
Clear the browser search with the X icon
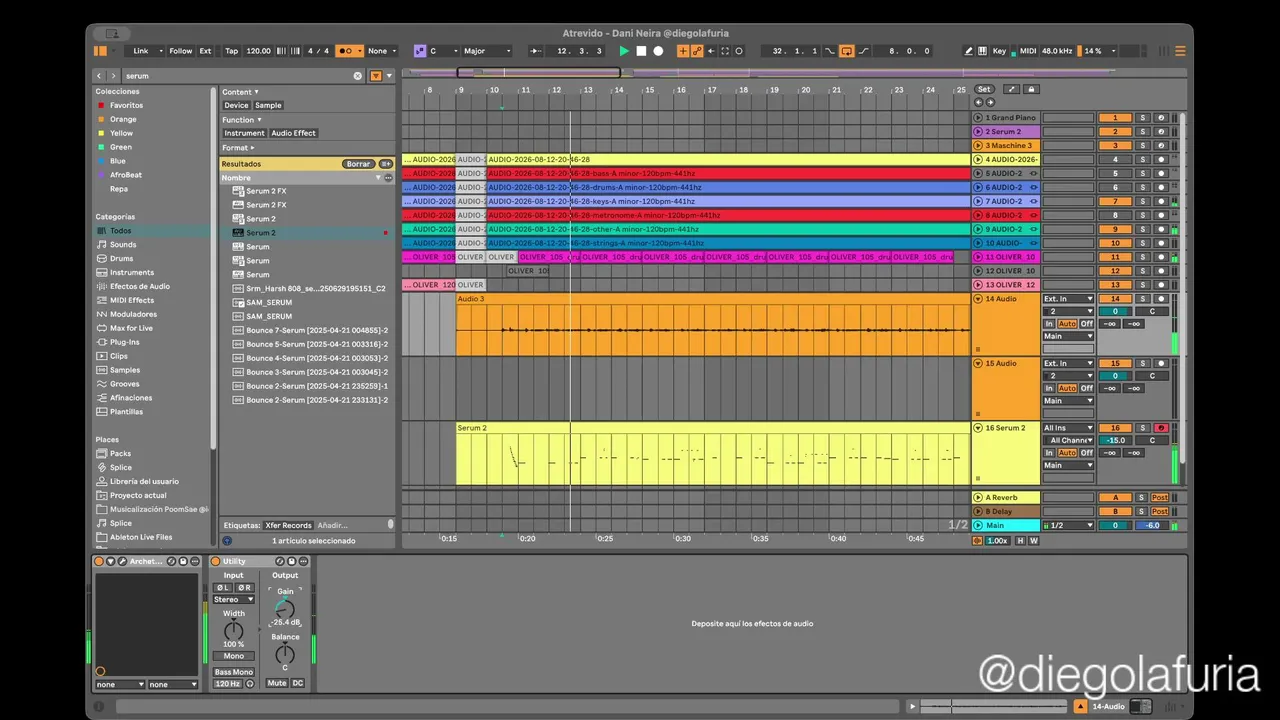[358, 76]
